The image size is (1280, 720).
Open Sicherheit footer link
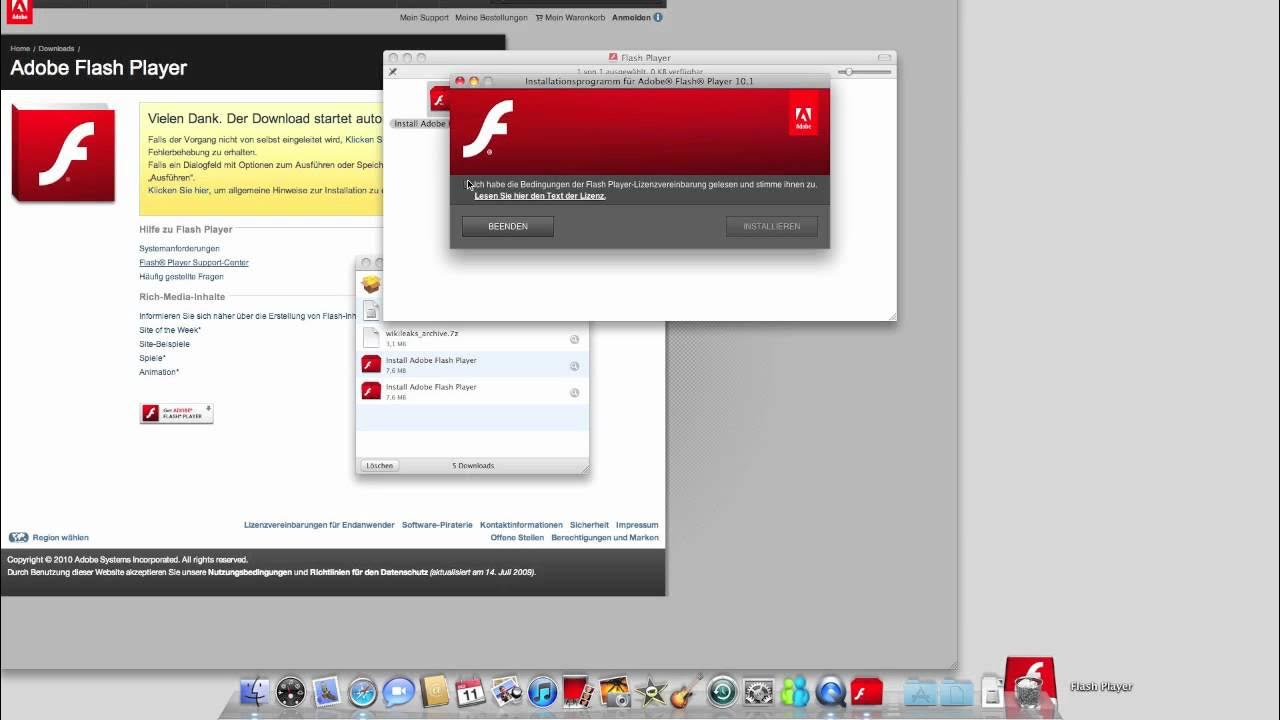[x=589, y=525]
